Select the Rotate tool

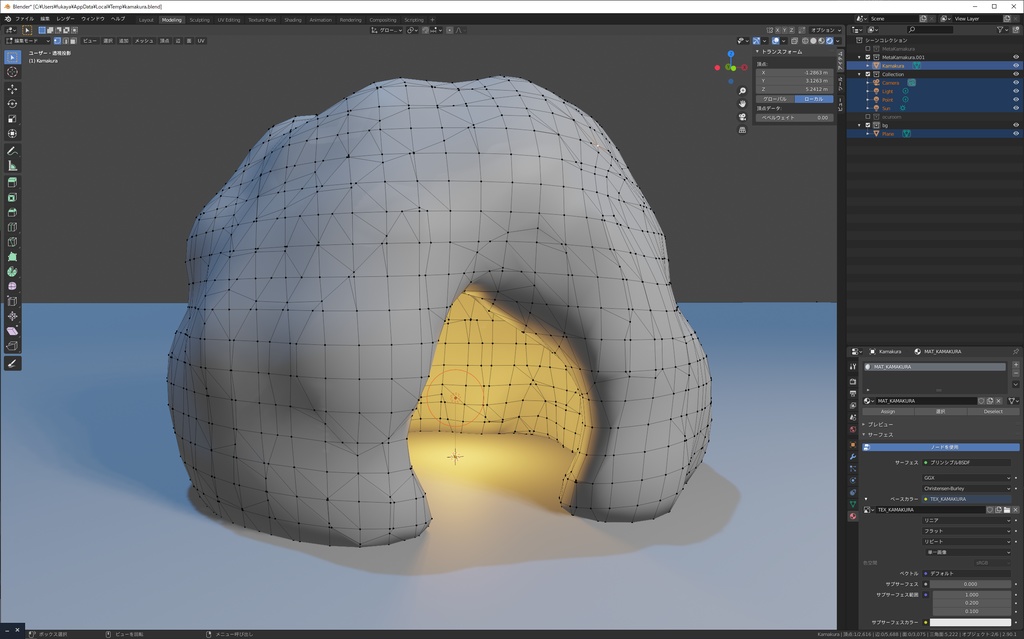[11, 104]
